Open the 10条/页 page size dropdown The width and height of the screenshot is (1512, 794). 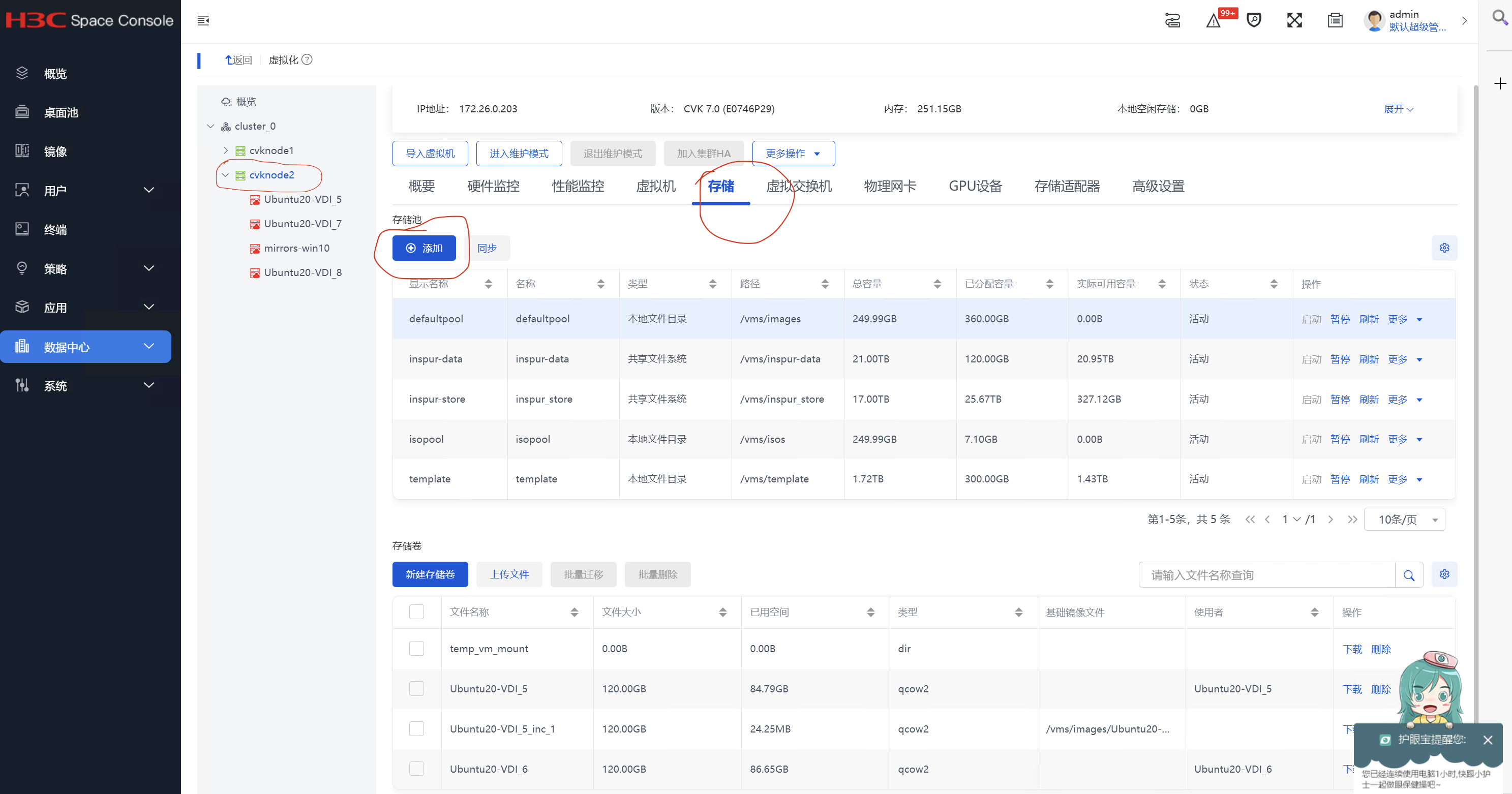coord(1405,520)
